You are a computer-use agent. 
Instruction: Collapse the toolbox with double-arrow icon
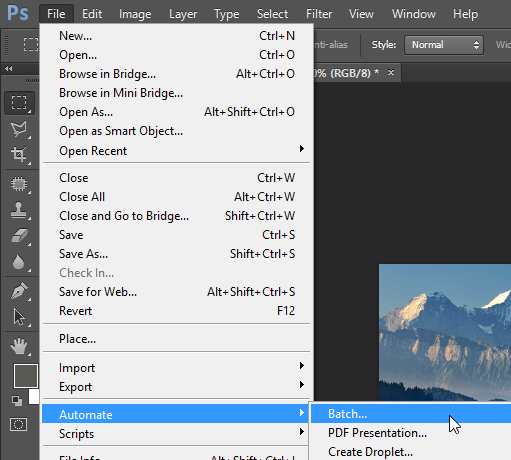[x=9, y=69]
